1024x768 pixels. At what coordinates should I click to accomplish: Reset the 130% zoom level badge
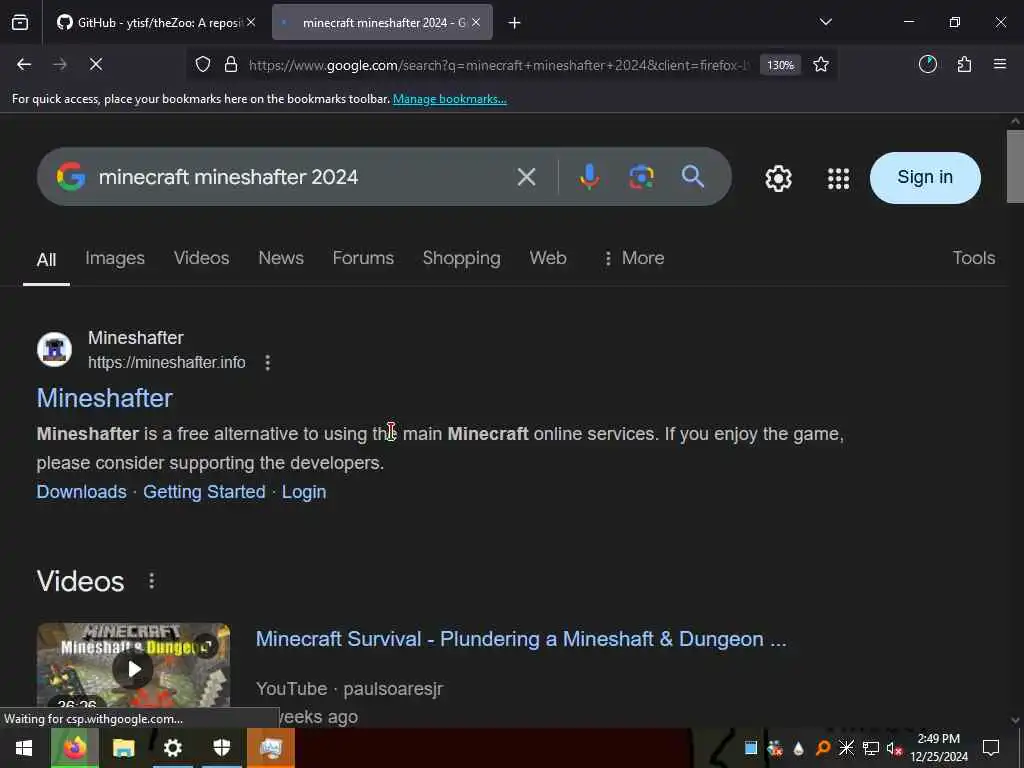(780, 65)
